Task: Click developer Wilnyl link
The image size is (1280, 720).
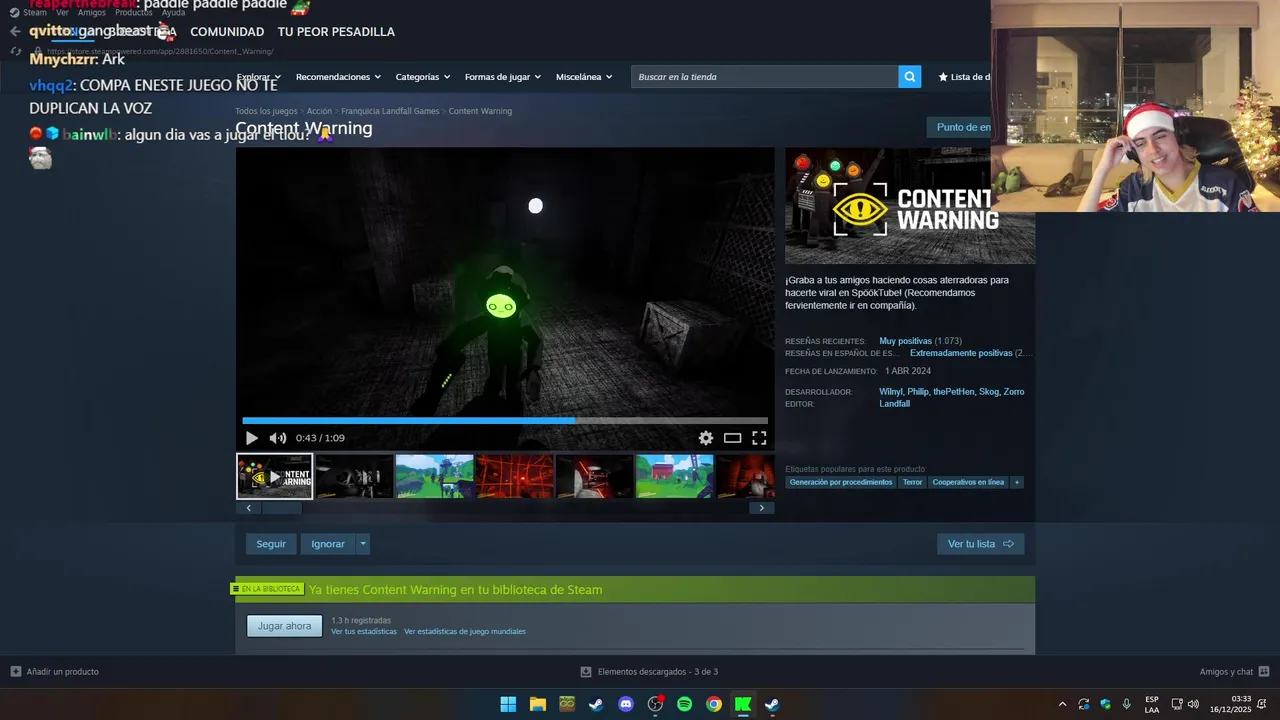Action: click(890, 392)
